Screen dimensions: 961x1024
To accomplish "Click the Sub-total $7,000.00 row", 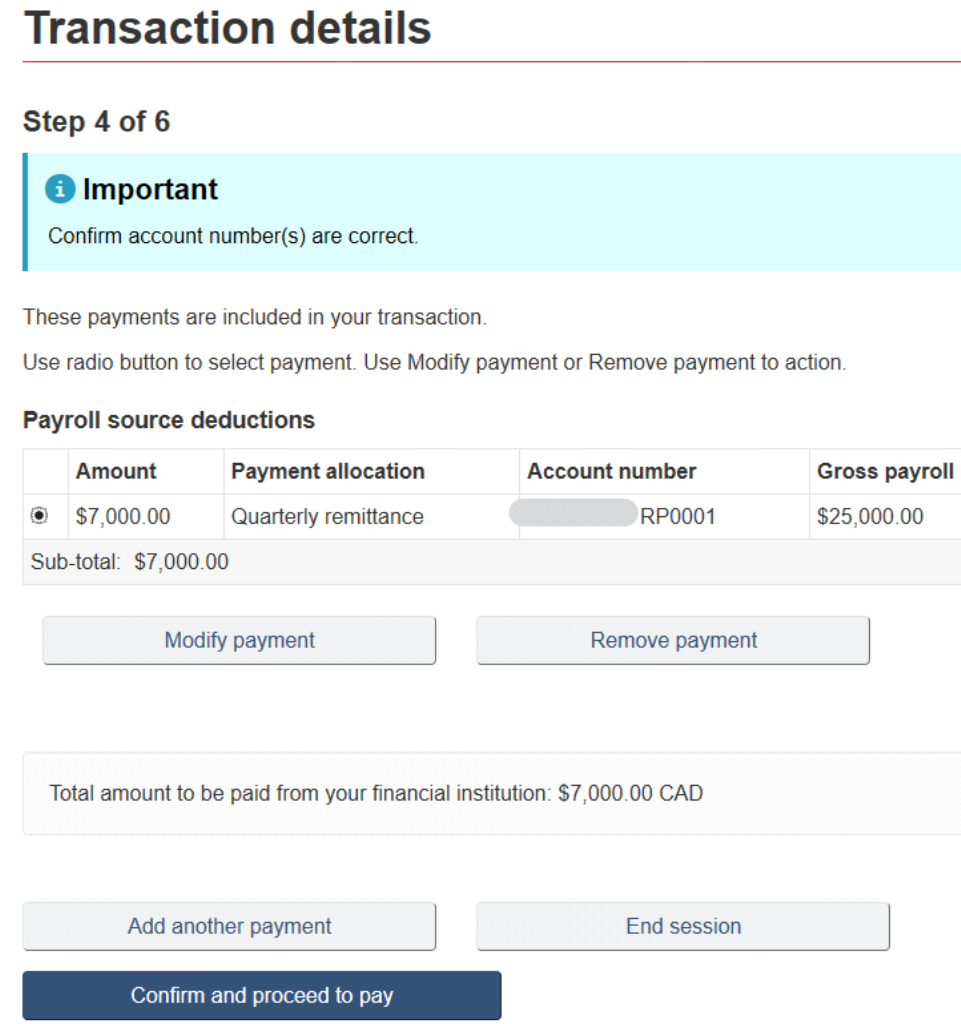I will 492,562.
